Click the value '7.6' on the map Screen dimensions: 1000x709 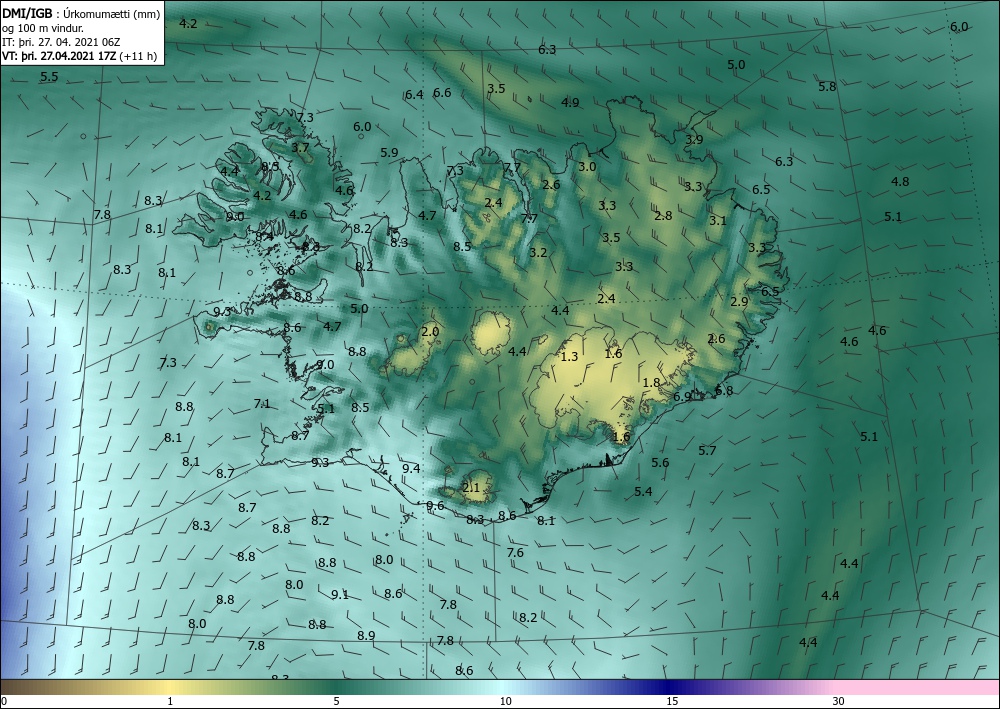[515, 553]
